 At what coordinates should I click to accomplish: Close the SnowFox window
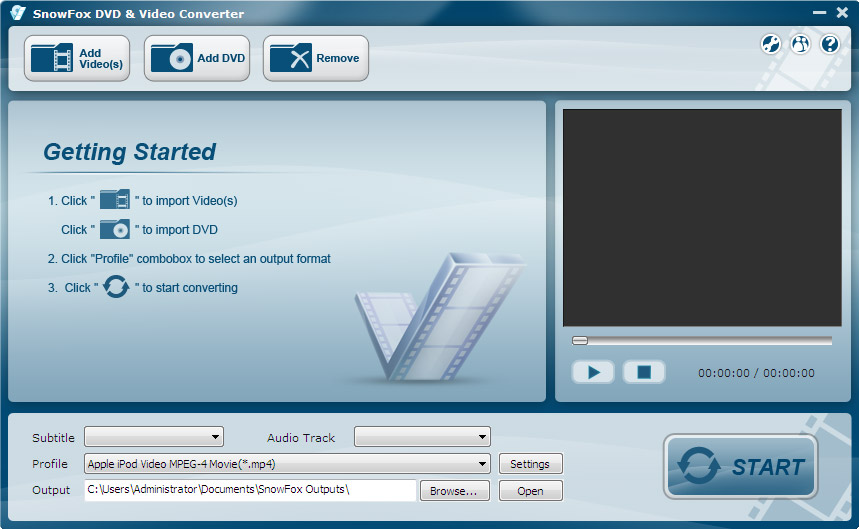(x=842, y=12)
